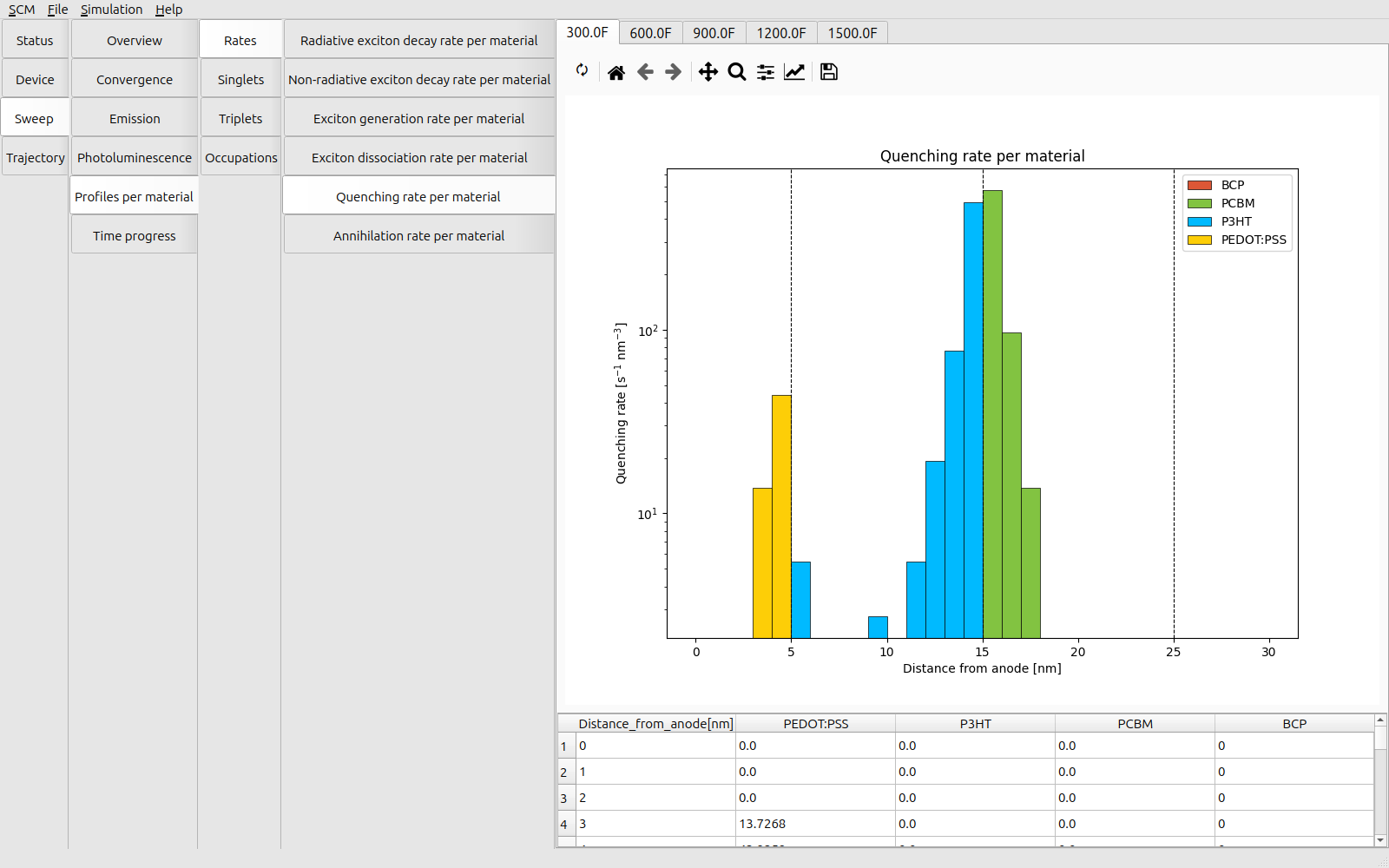Open the Simulation menu
This screenshot has height=868, width=1389.
(x=111, y=10)
